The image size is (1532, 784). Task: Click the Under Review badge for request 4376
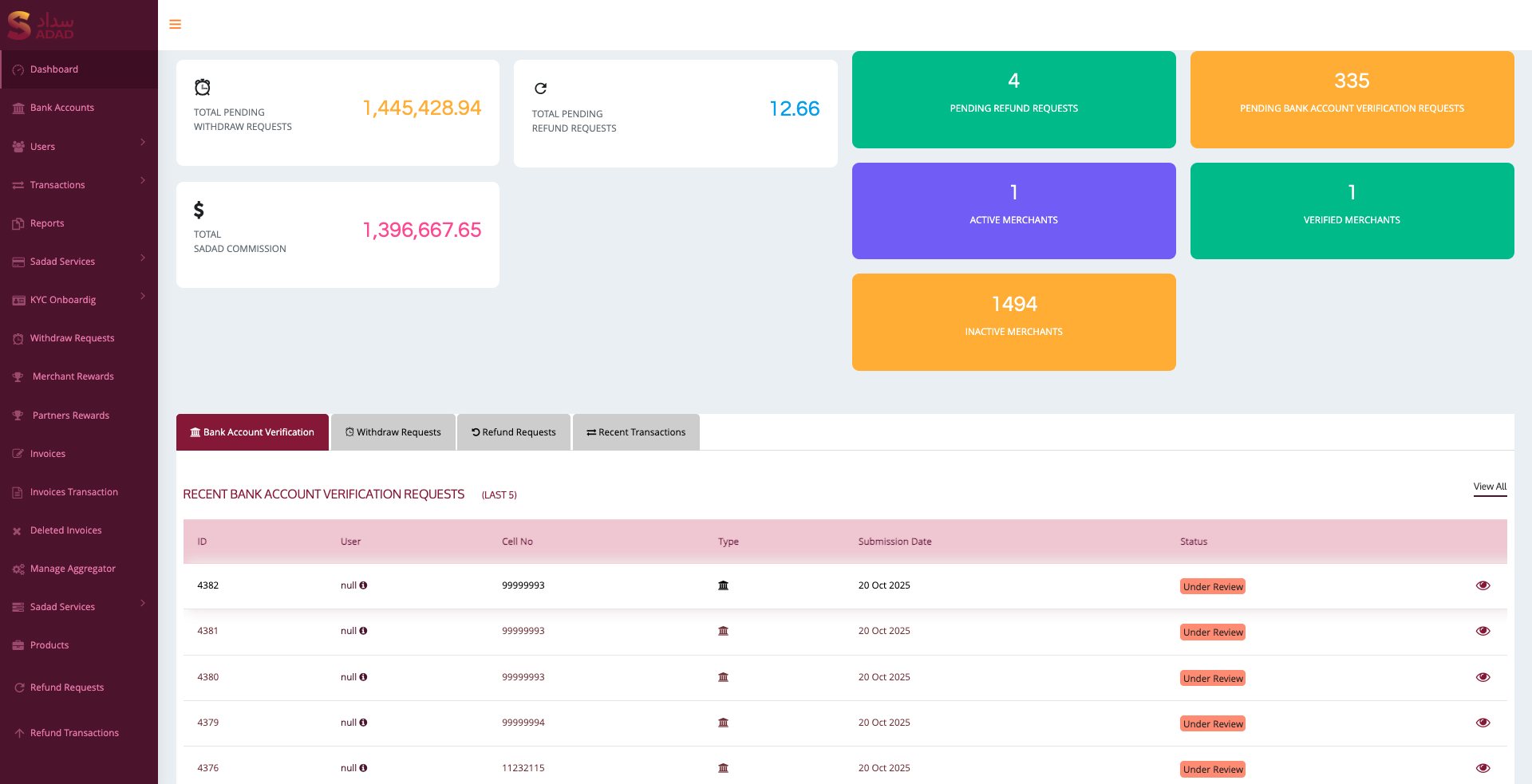[1212, 769]
